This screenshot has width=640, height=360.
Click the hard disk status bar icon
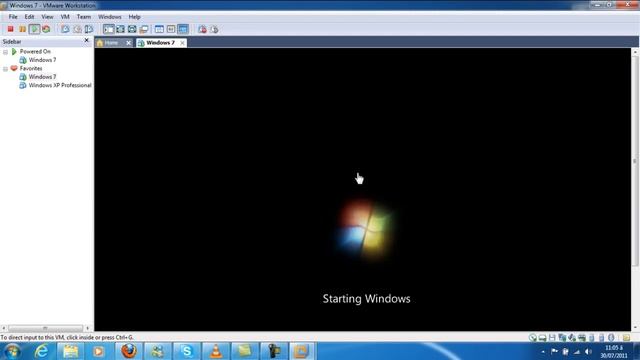[x=542, y=338]
